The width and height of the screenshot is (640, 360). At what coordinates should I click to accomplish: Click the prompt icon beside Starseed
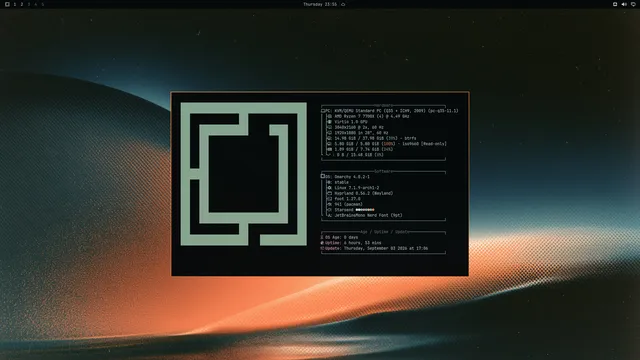point(330,210)
